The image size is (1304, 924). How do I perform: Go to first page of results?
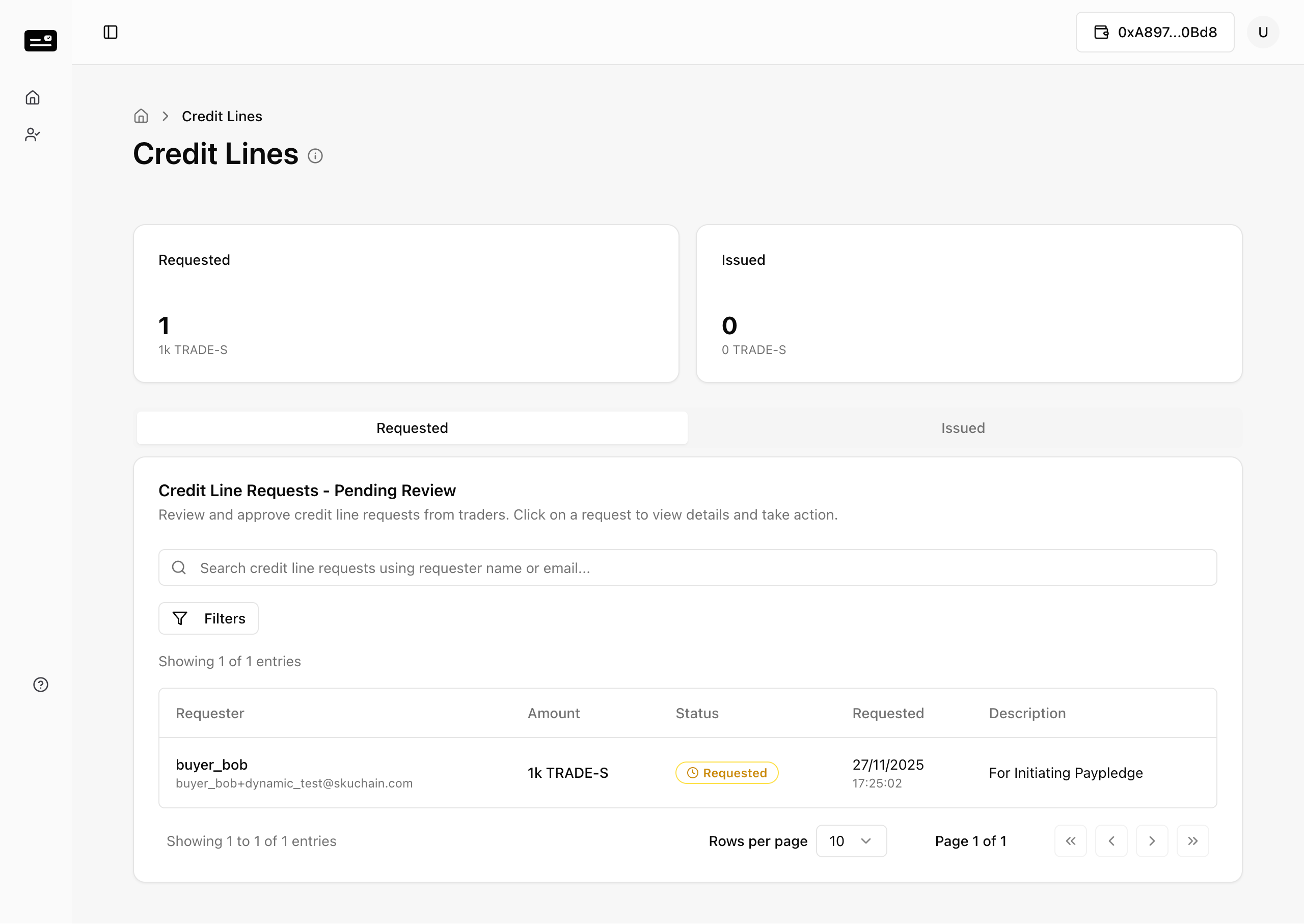(x=1071, y=841)
